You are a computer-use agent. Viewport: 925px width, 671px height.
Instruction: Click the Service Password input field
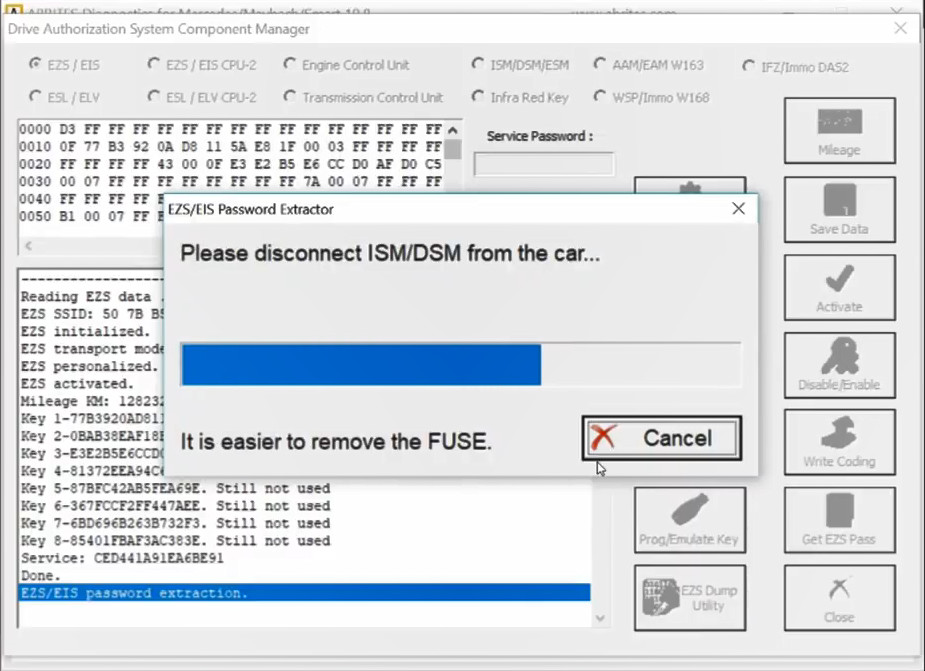[544, 164]
